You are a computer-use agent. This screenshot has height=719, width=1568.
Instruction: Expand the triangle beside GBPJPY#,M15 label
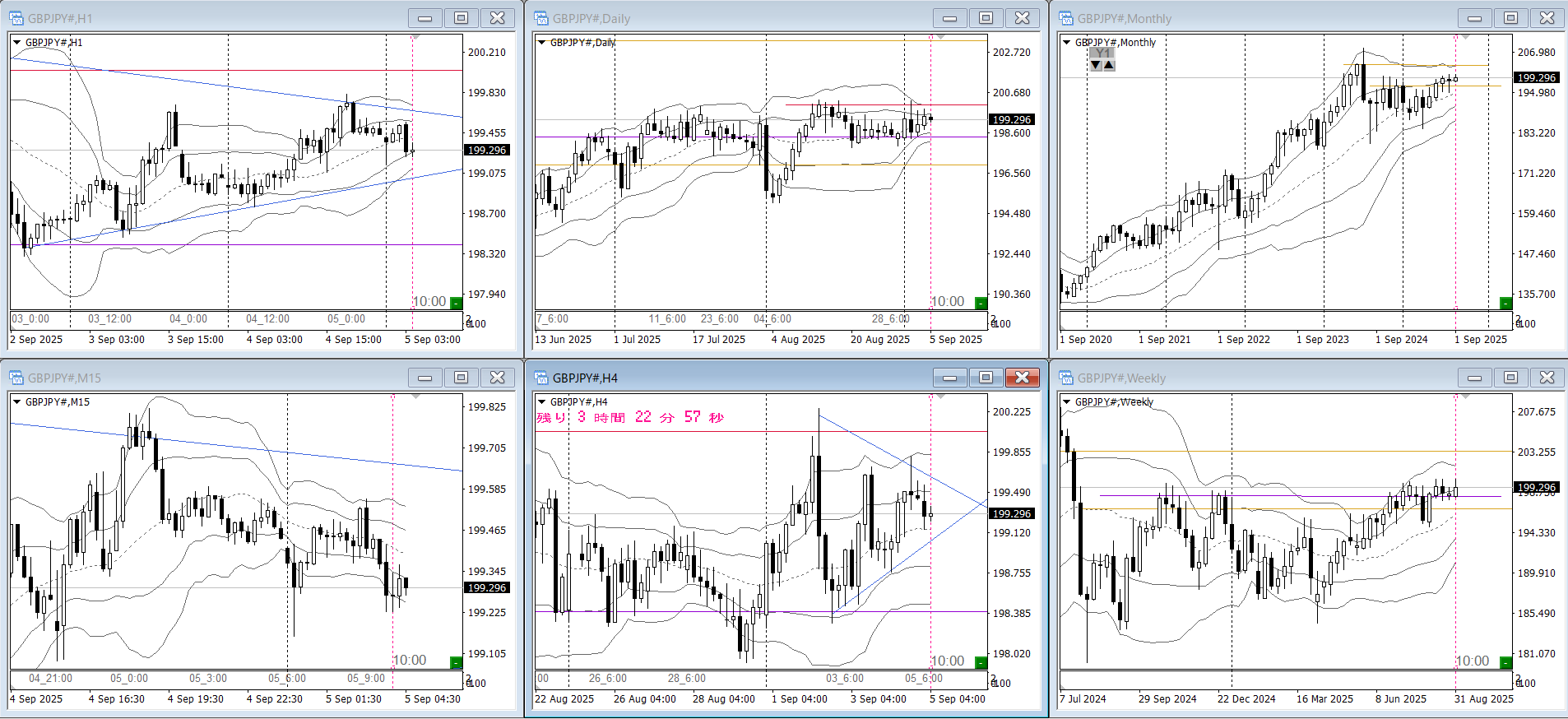coord(16,402)
